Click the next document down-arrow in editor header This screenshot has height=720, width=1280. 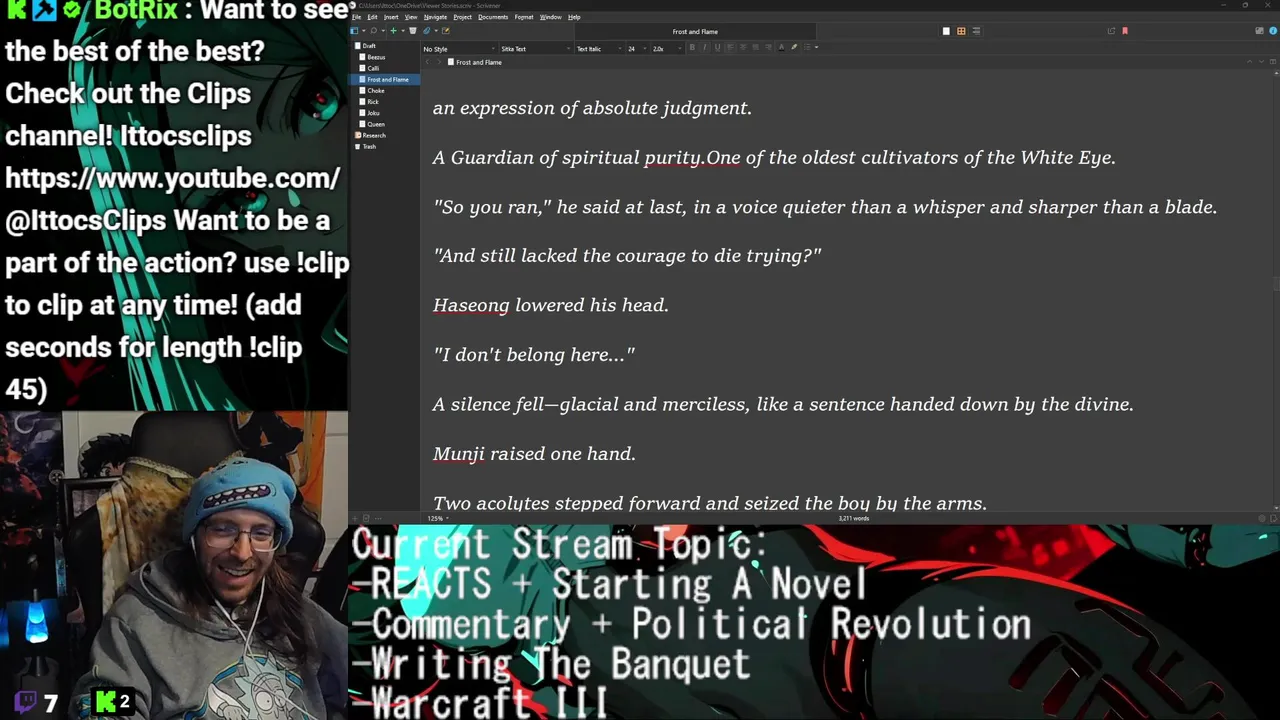coord(1261,62)
